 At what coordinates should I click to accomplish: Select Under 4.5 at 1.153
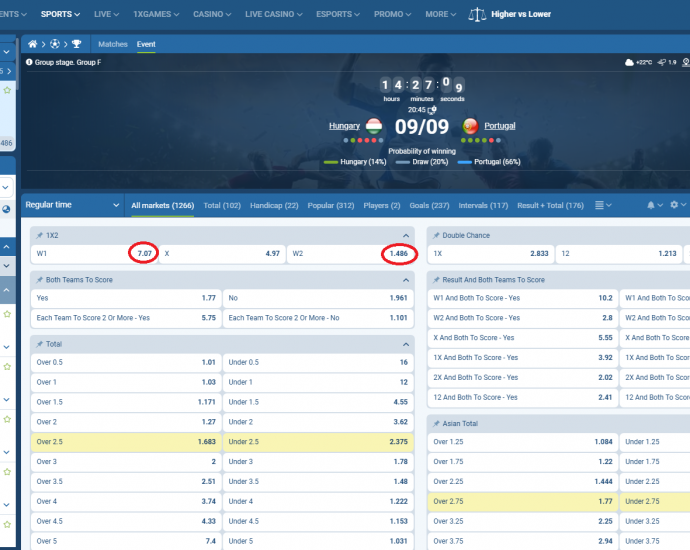coord(318,521)
